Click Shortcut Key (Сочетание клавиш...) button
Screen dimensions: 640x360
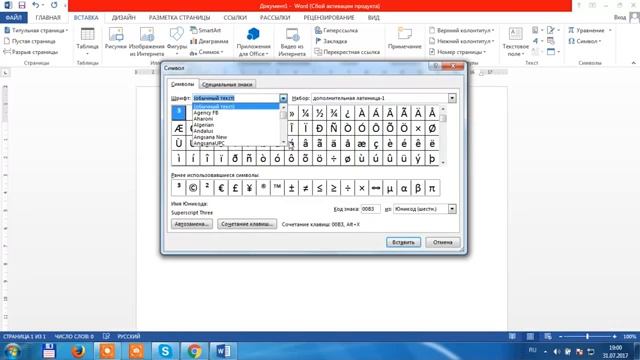[x=247, y=224]
